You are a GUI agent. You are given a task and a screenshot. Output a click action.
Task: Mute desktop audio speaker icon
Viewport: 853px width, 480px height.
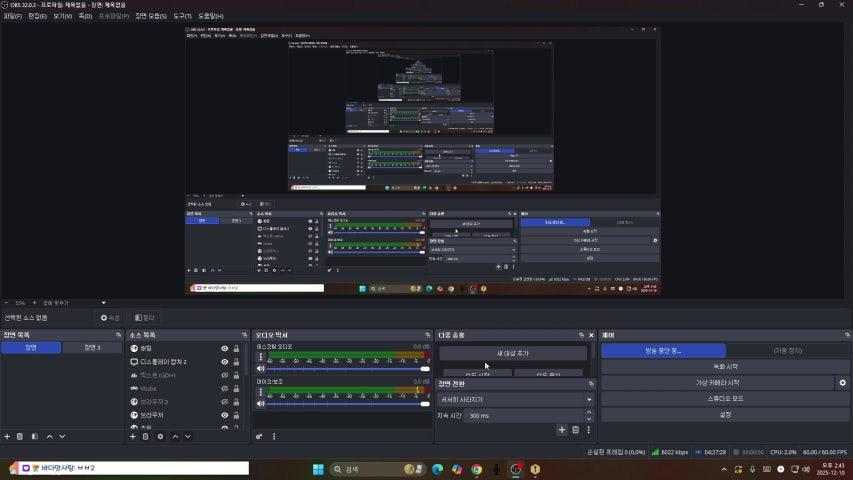[x=260, y=369]
